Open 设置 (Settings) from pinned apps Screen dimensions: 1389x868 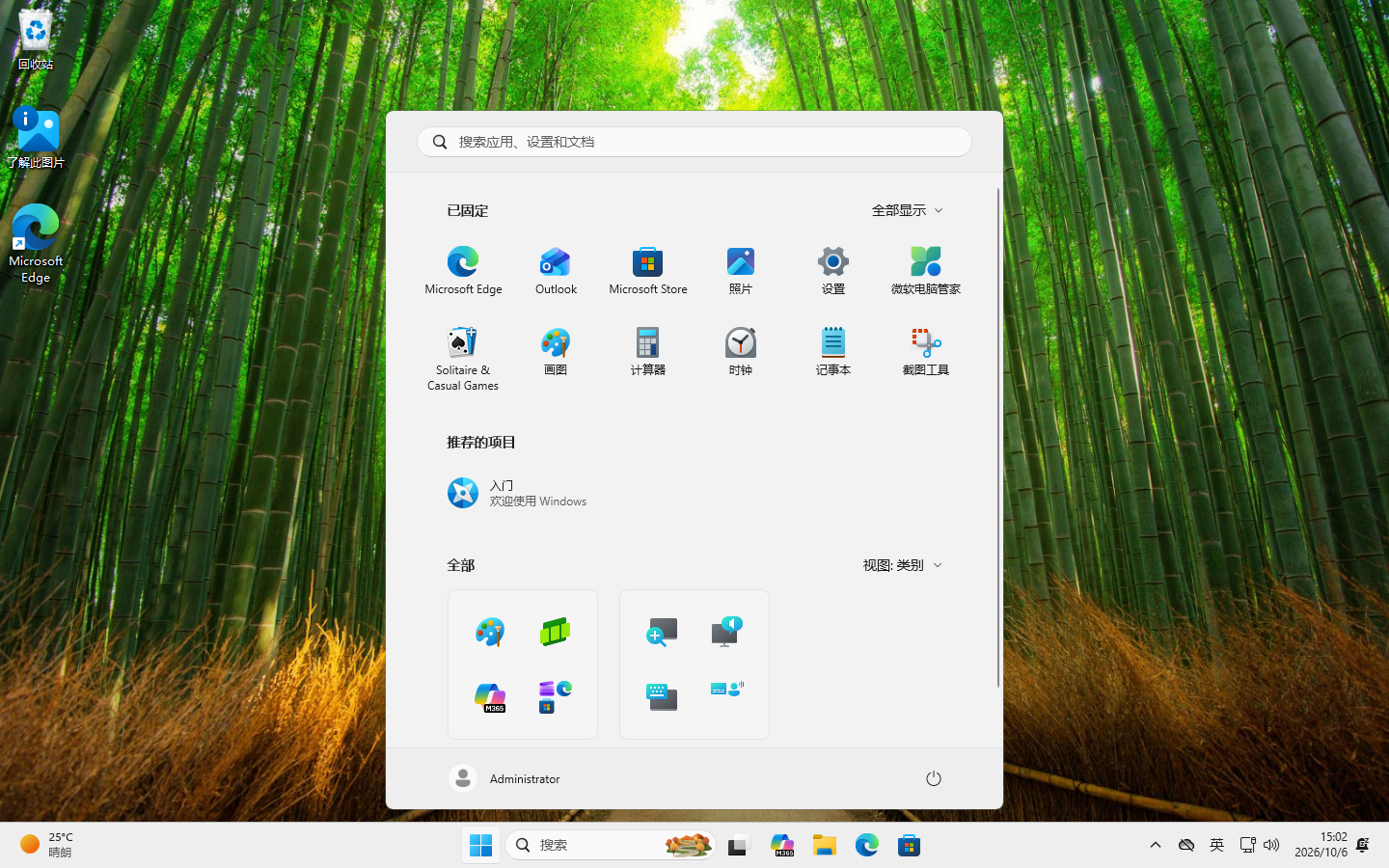click(x=833, y=270)
